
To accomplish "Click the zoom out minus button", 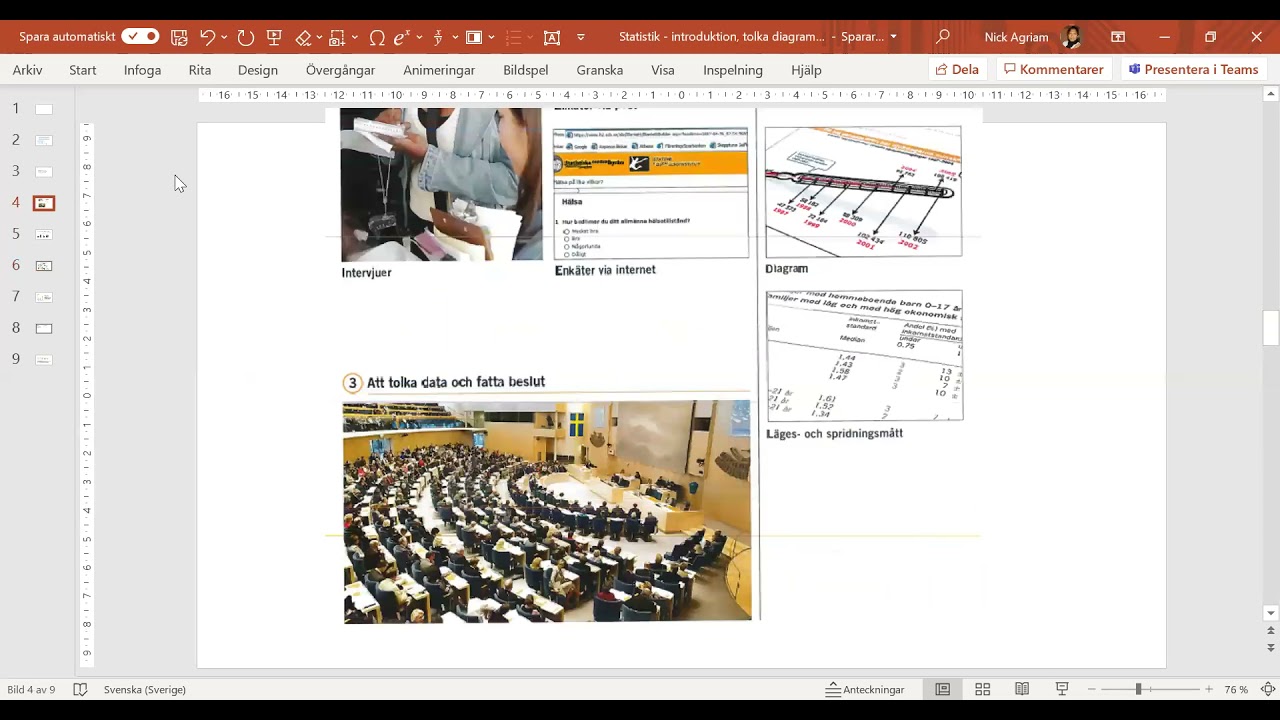I will 1092,690.
